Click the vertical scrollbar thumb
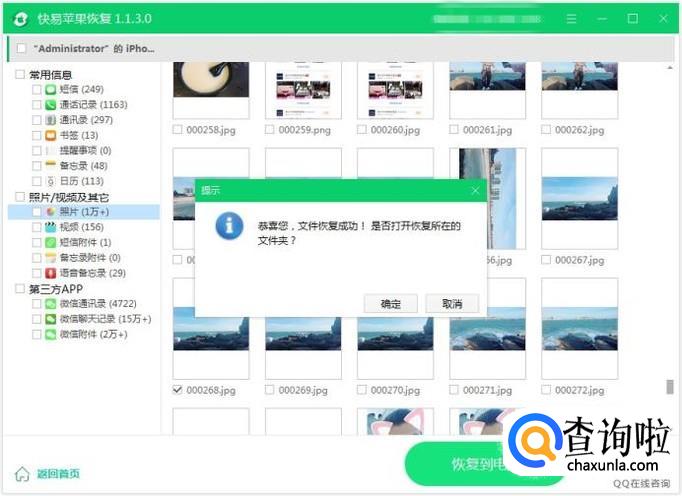 [670, 387]
